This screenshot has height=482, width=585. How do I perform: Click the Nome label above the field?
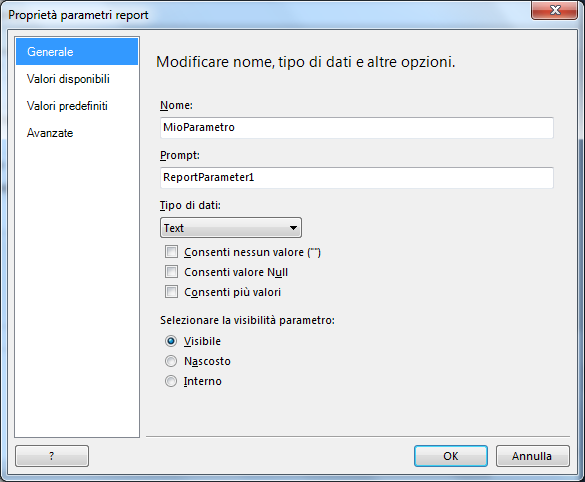(176, 106)
